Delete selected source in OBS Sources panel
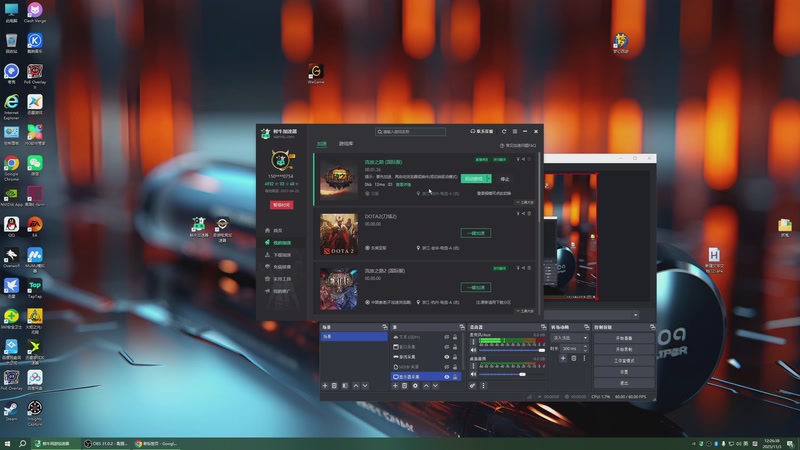Screen dimensions: 800x450 coord(405,386)
